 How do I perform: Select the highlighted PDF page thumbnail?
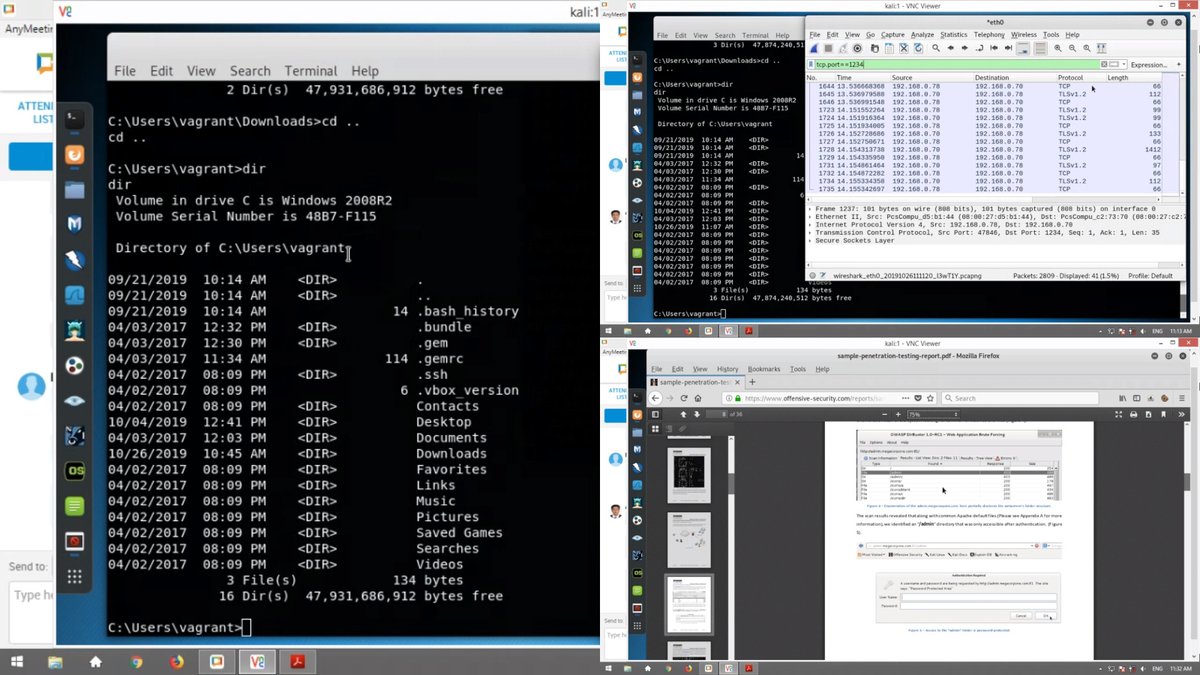pyautogui.click(x=689, y=604)
